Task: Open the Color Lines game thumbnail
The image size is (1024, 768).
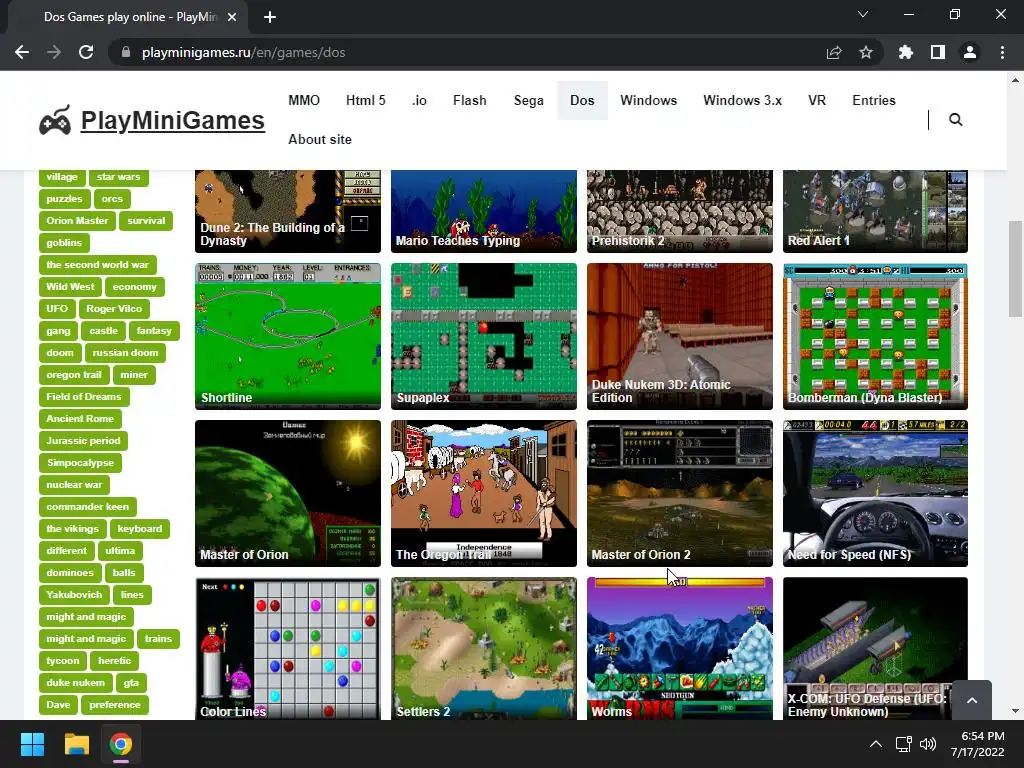Action: click(x=287, y=648)
